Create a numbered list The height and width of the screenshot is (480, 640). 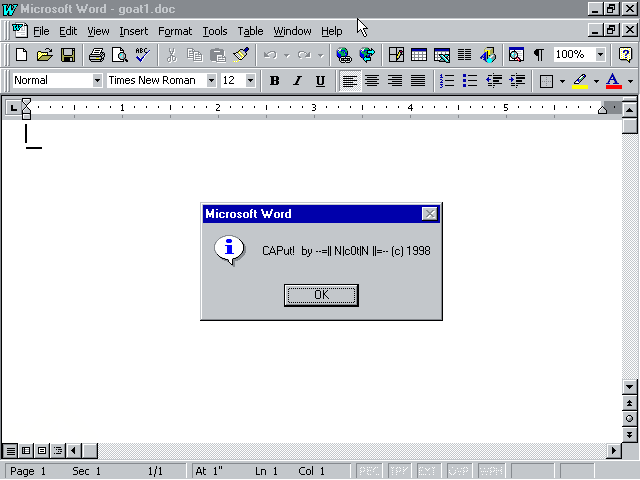tap(447, 81)
